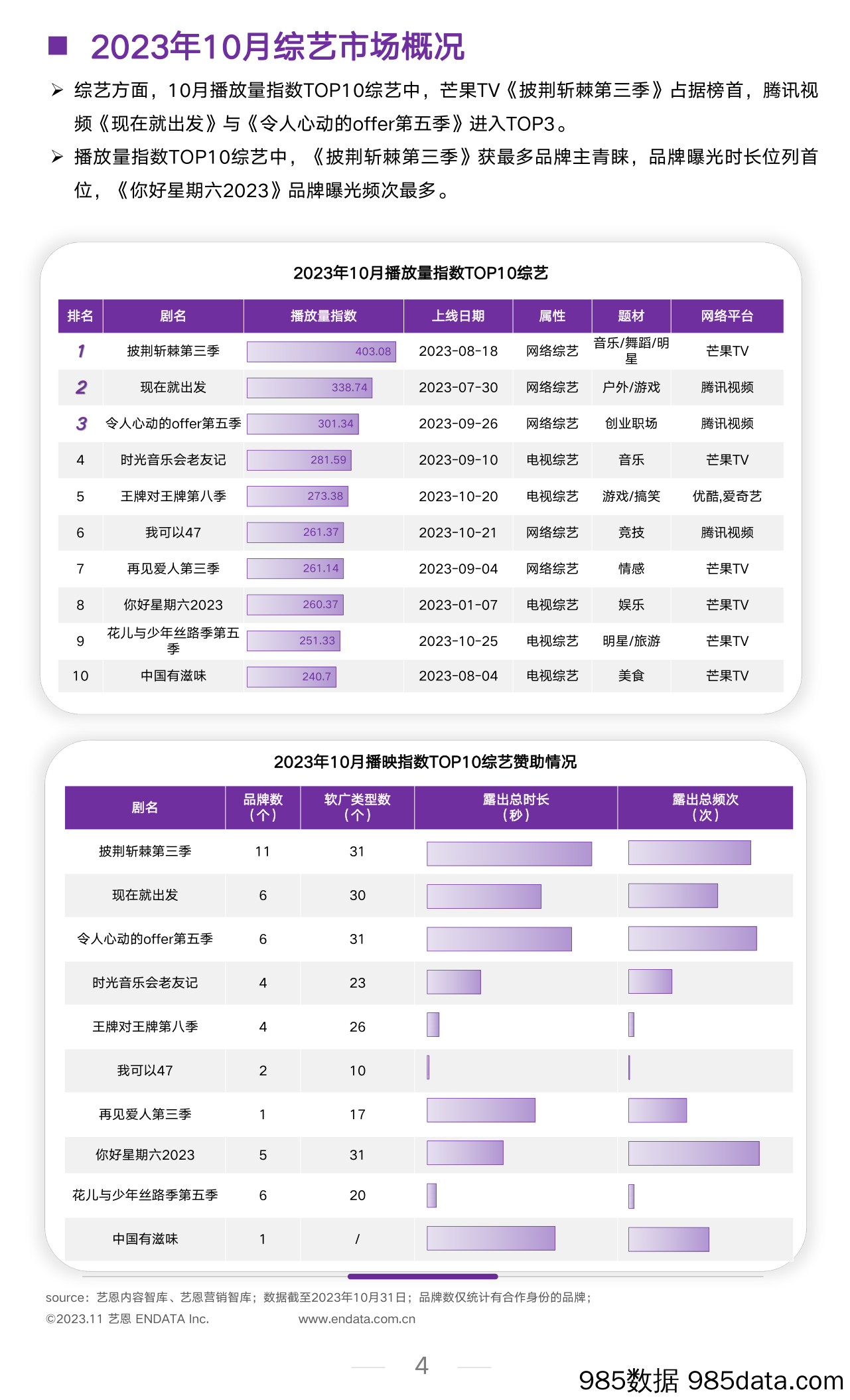Click the launch date 2023-07-30
The height and width of the screenshot is (1400, 850).
click(458, 388)
